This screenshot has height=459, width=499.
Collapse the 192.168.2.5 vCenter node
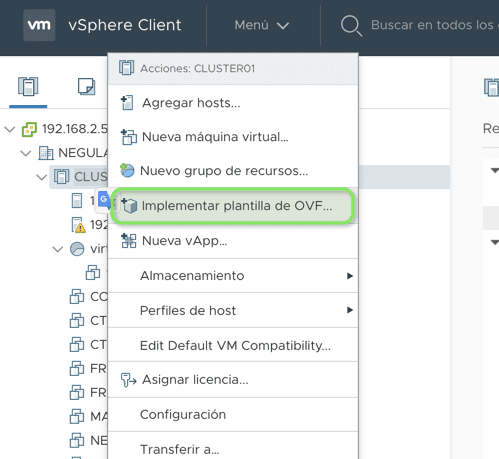(x=10, y=129)
